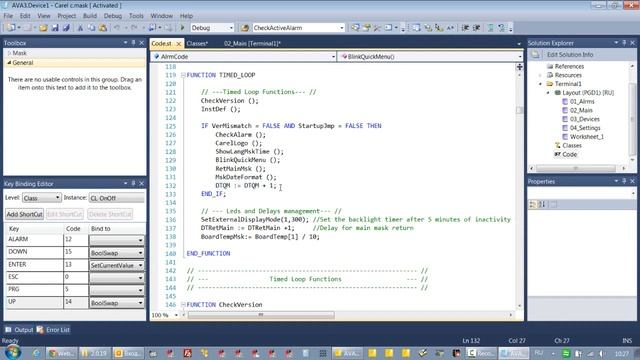This screenshot has width=640, height=360.
Task: Click the code editor vertical scrollbar thumb
Action: pyautogui.click(x=519, y=111)
